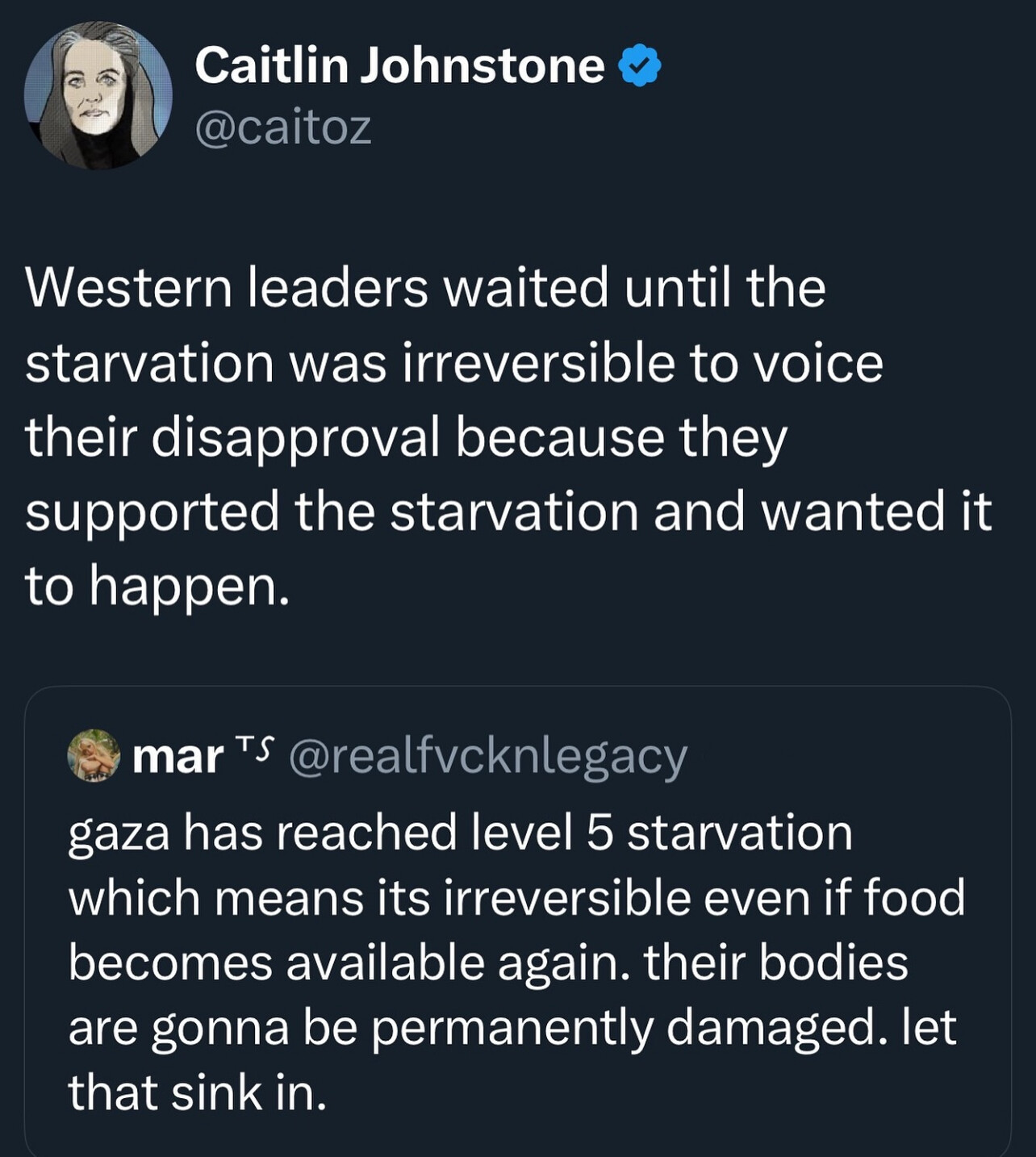1036x1157 pixels.
Task: Click the line 'supported the starvation and wanted it'
Action: click(508, 512)
